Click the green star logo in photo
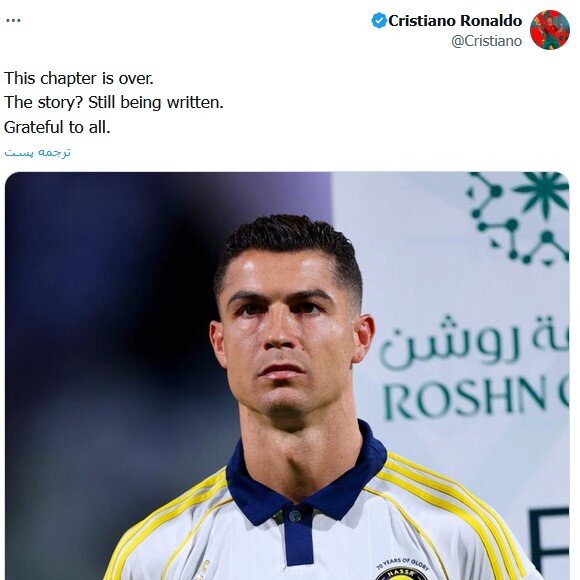 pyautogui.click(x=519, y=218)
